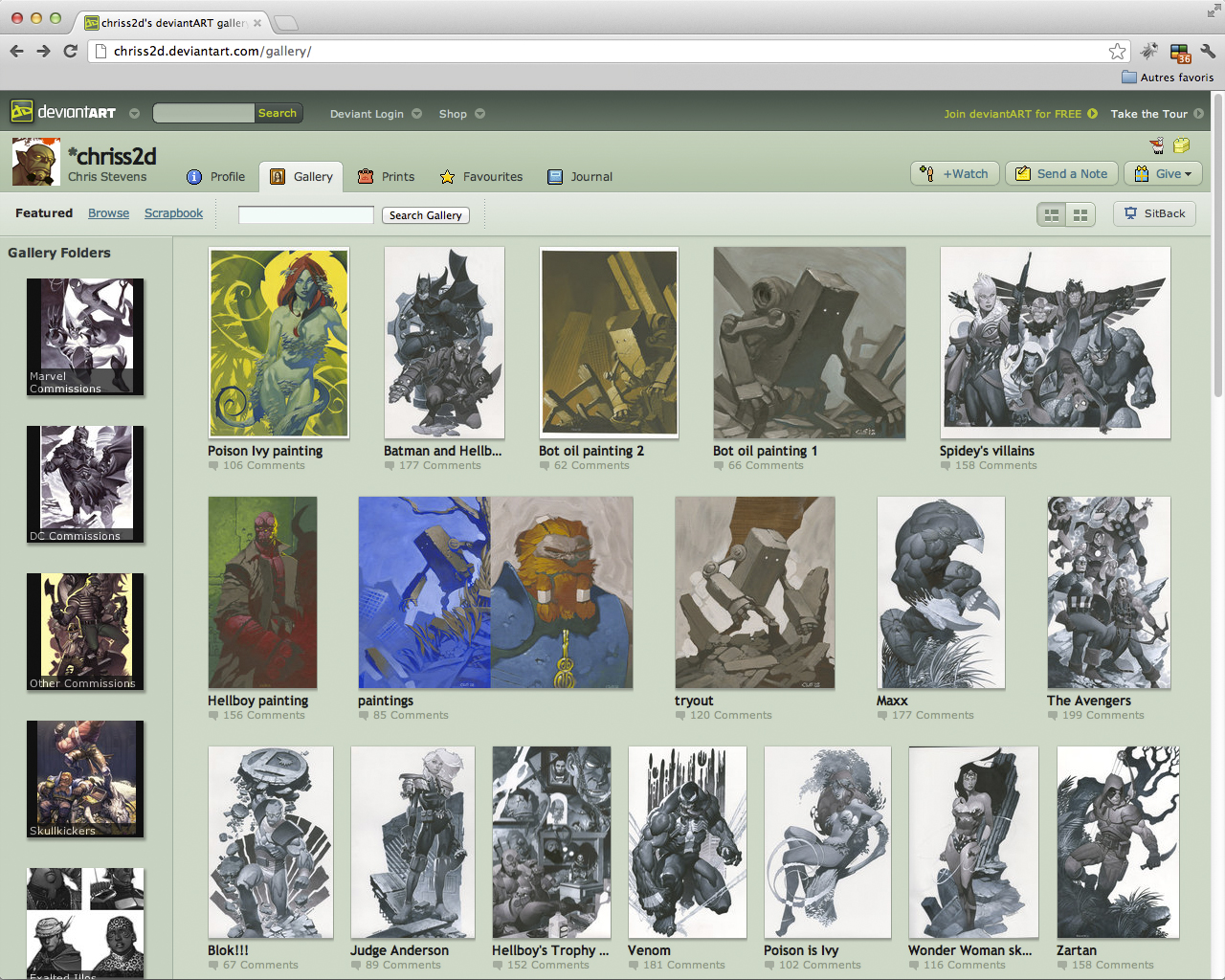
Task: Click the green Search button
Action: point(278,113)
